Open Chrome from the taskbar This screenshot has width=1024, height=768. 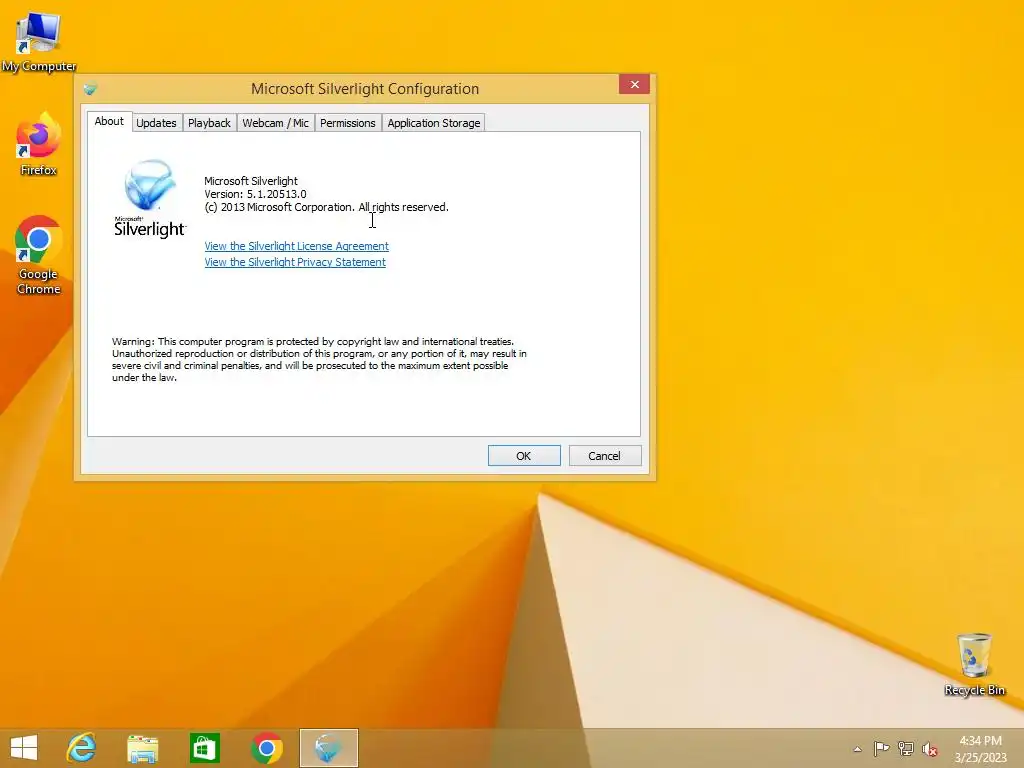(266, 748)
